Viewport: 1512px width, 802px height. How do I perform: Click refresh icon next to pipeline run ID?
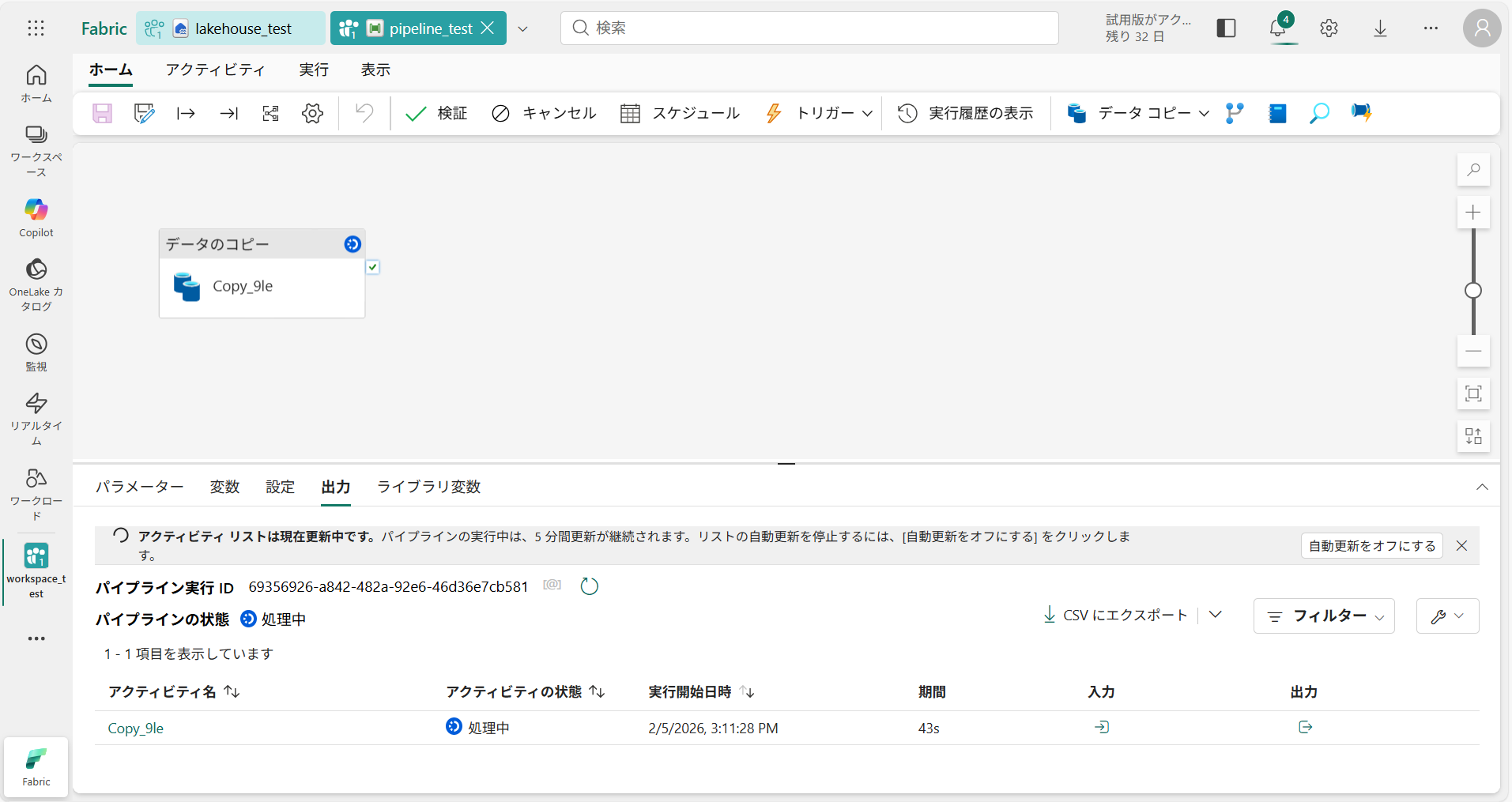590,586
